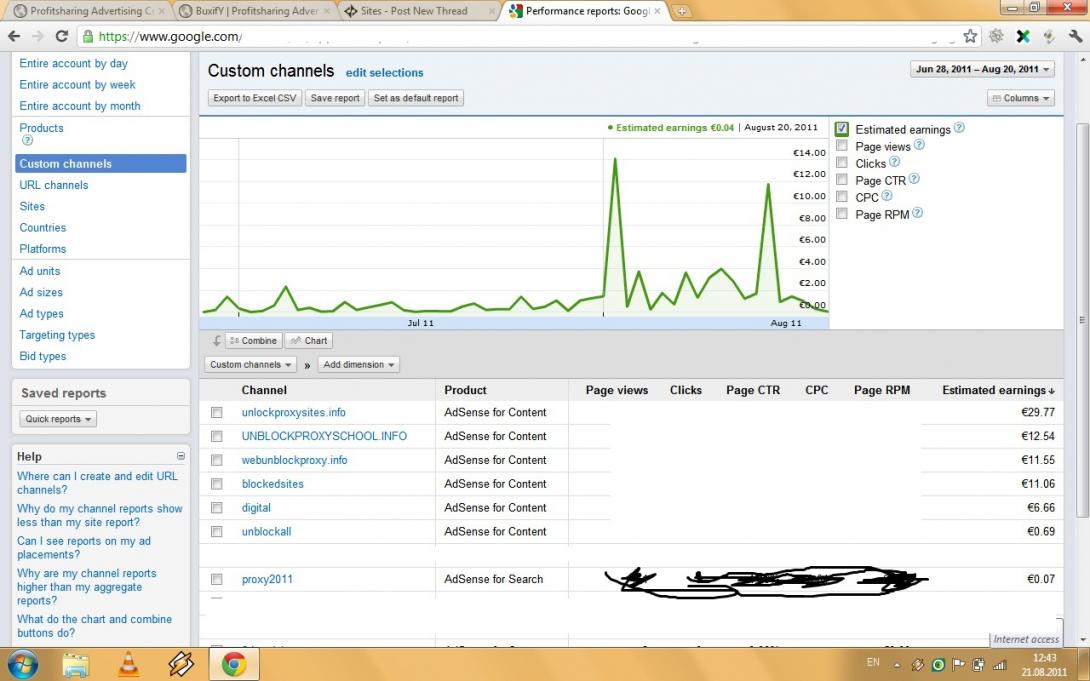
Task: Bookmark this page with the star icon
Action: click(x=970, y=36)
